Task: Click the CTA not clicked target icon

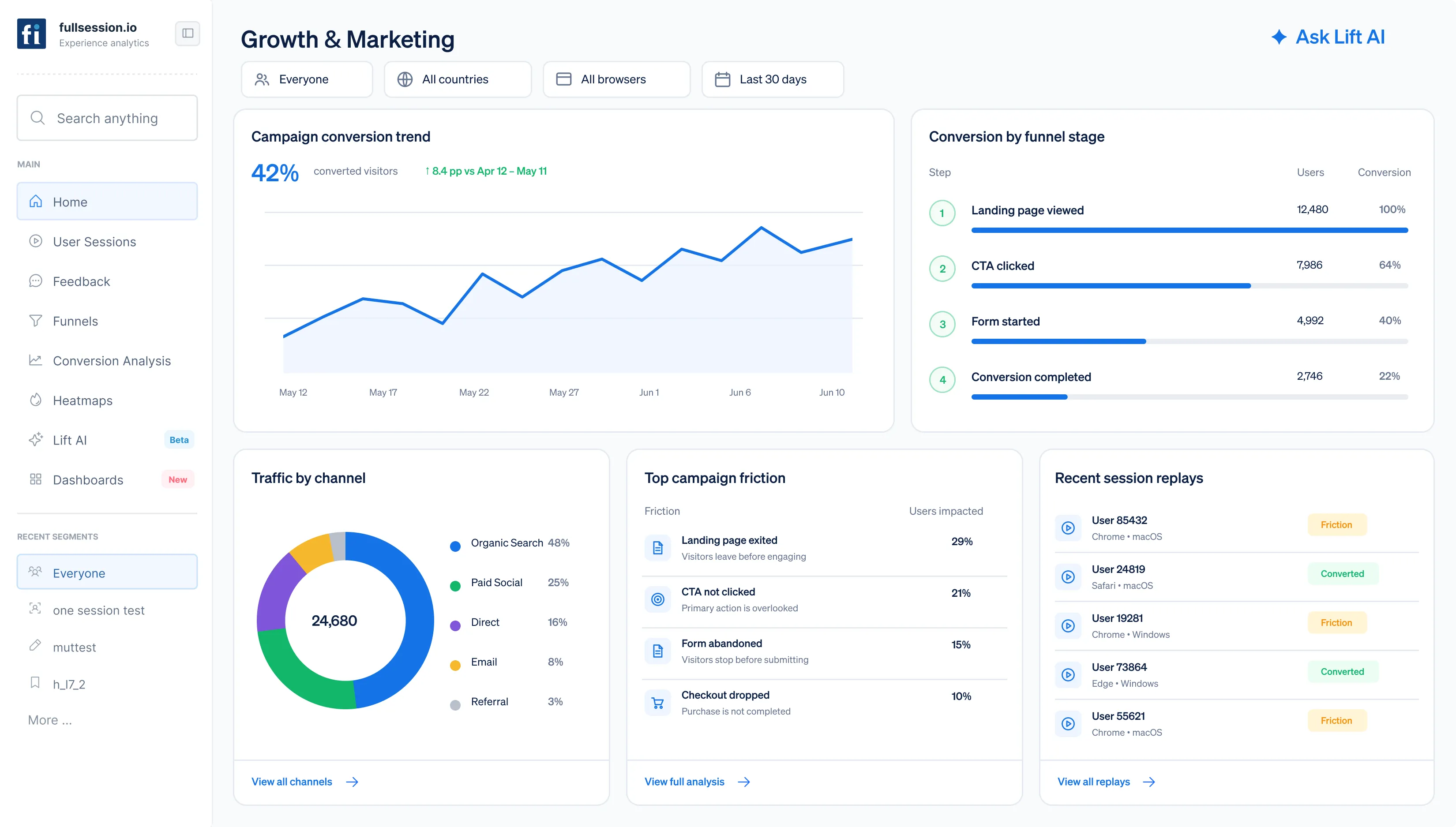Action: pyautogui.click(x=657, y=599)
